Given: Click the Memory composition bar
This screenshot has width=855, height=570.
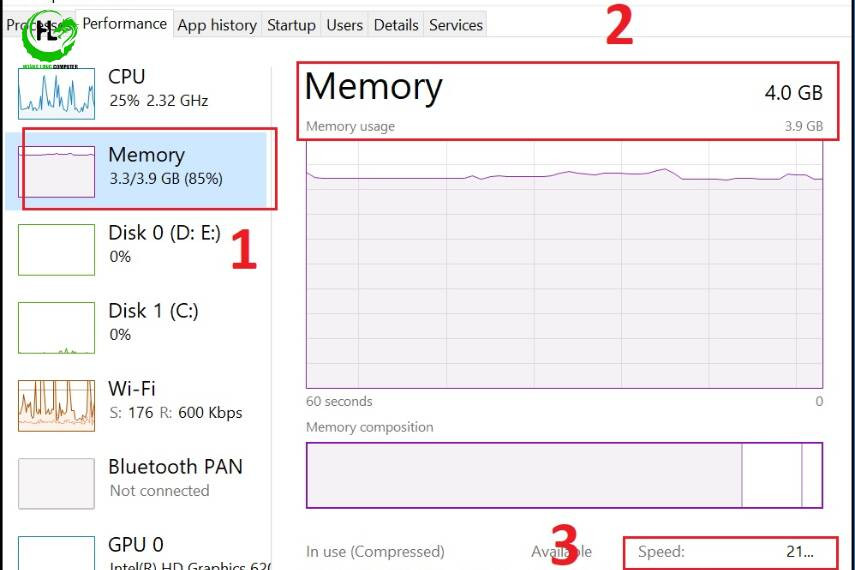Looking at the screenshot, I should click(x=564, y=475).
